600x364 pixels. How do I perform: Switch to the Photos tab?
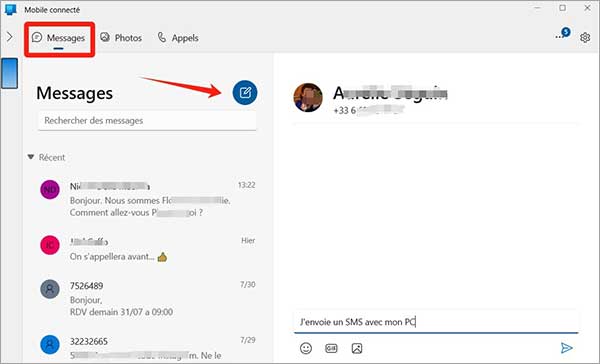[121, 38]
